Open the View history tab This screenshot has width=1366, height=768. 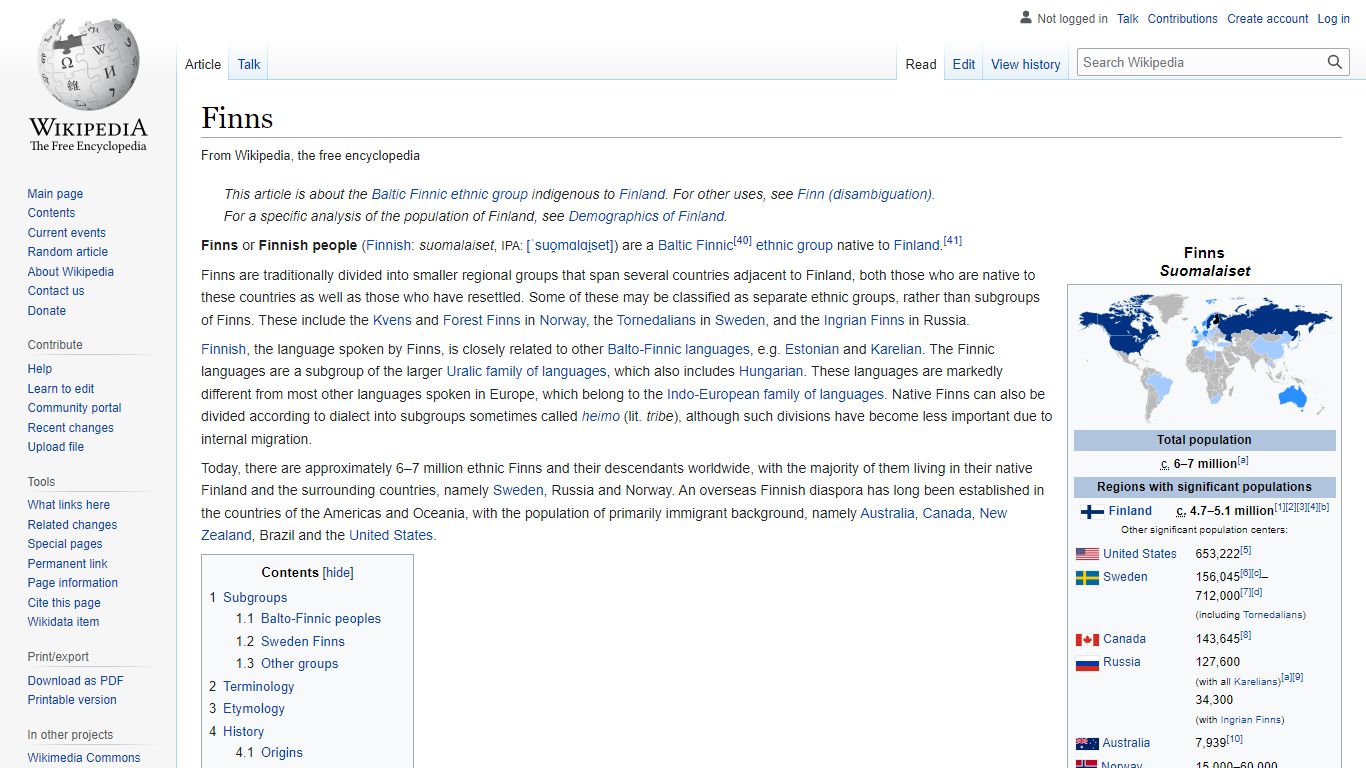[1026, 64]
